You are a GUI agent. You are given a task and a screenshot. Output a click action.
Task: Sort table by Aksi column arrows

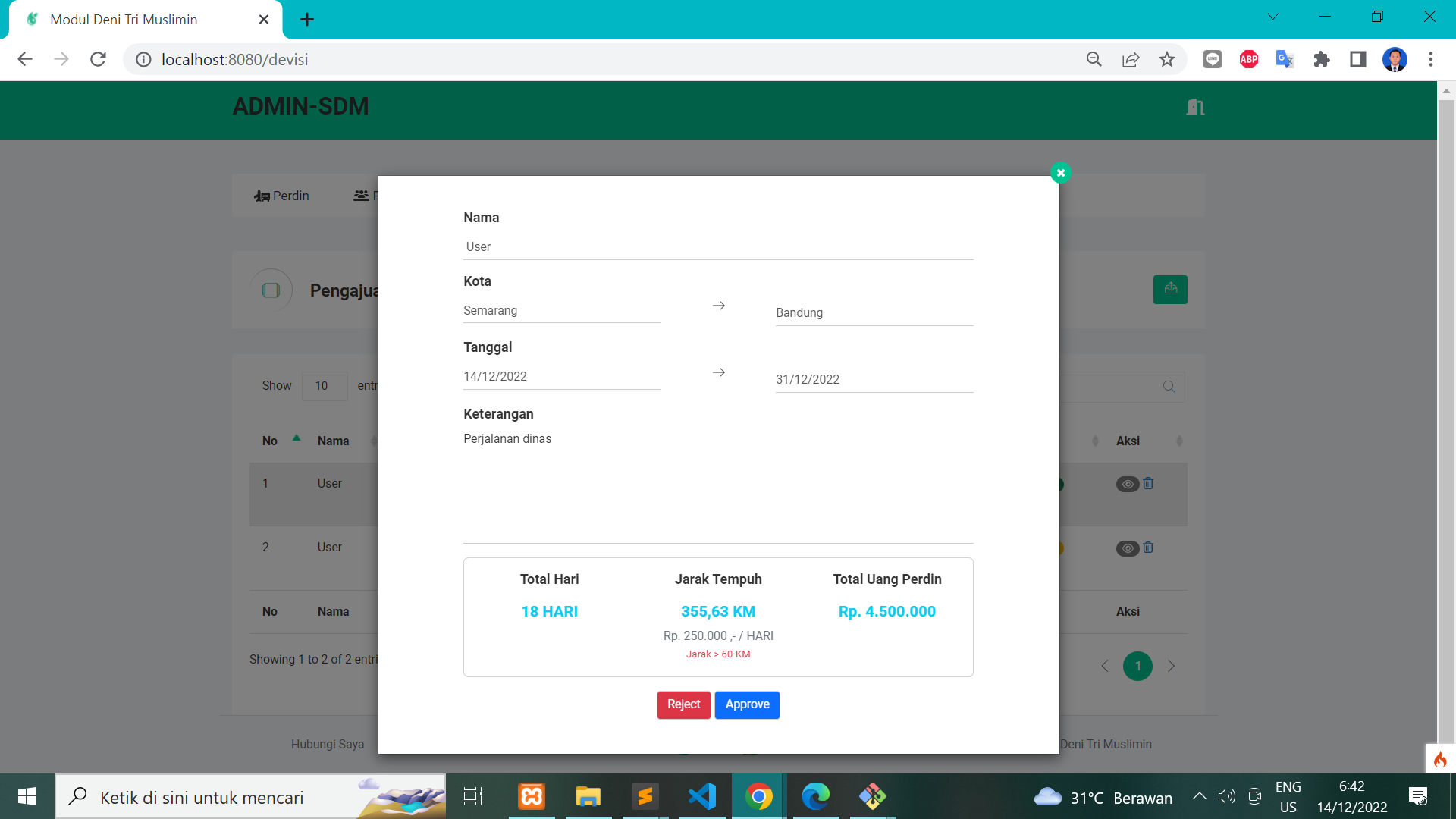[1178, 441]
